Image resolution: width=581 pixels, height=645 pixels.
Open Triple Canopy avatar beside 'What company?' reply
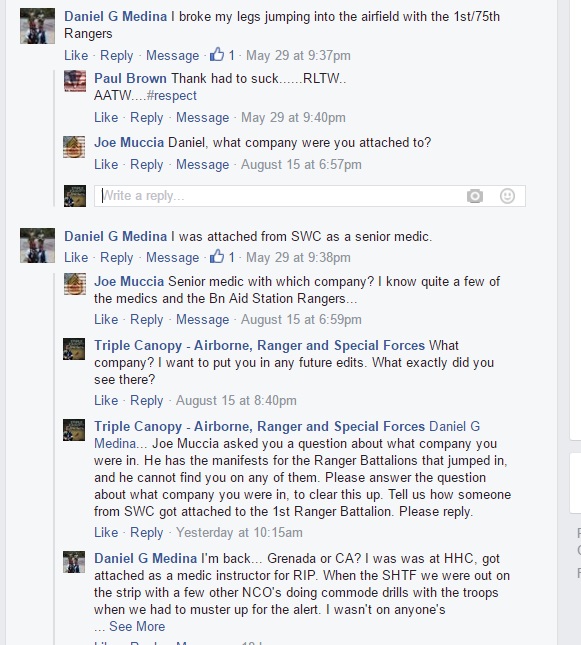click(74, 349)
